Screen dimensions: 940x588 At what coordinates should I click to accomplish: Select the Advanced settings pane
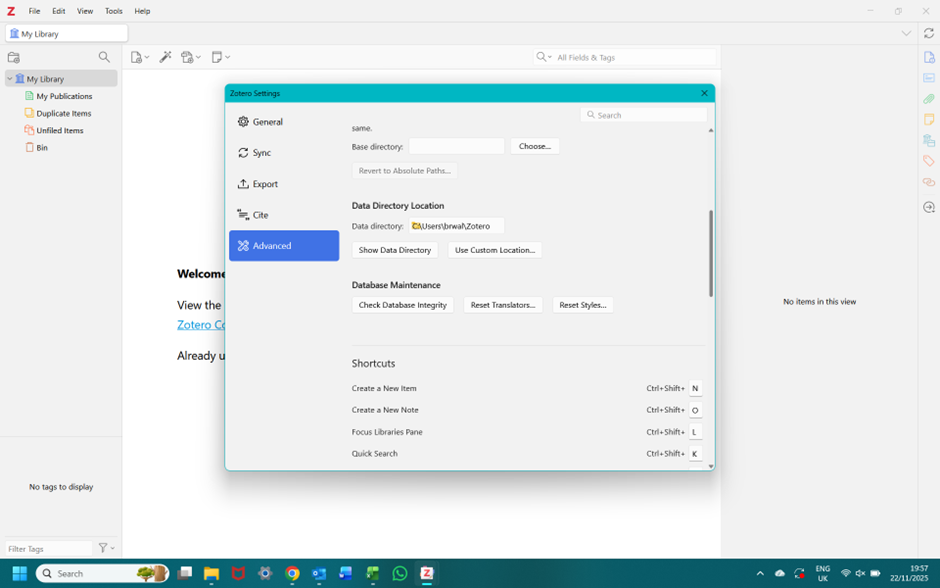click(x=284, y=246)
